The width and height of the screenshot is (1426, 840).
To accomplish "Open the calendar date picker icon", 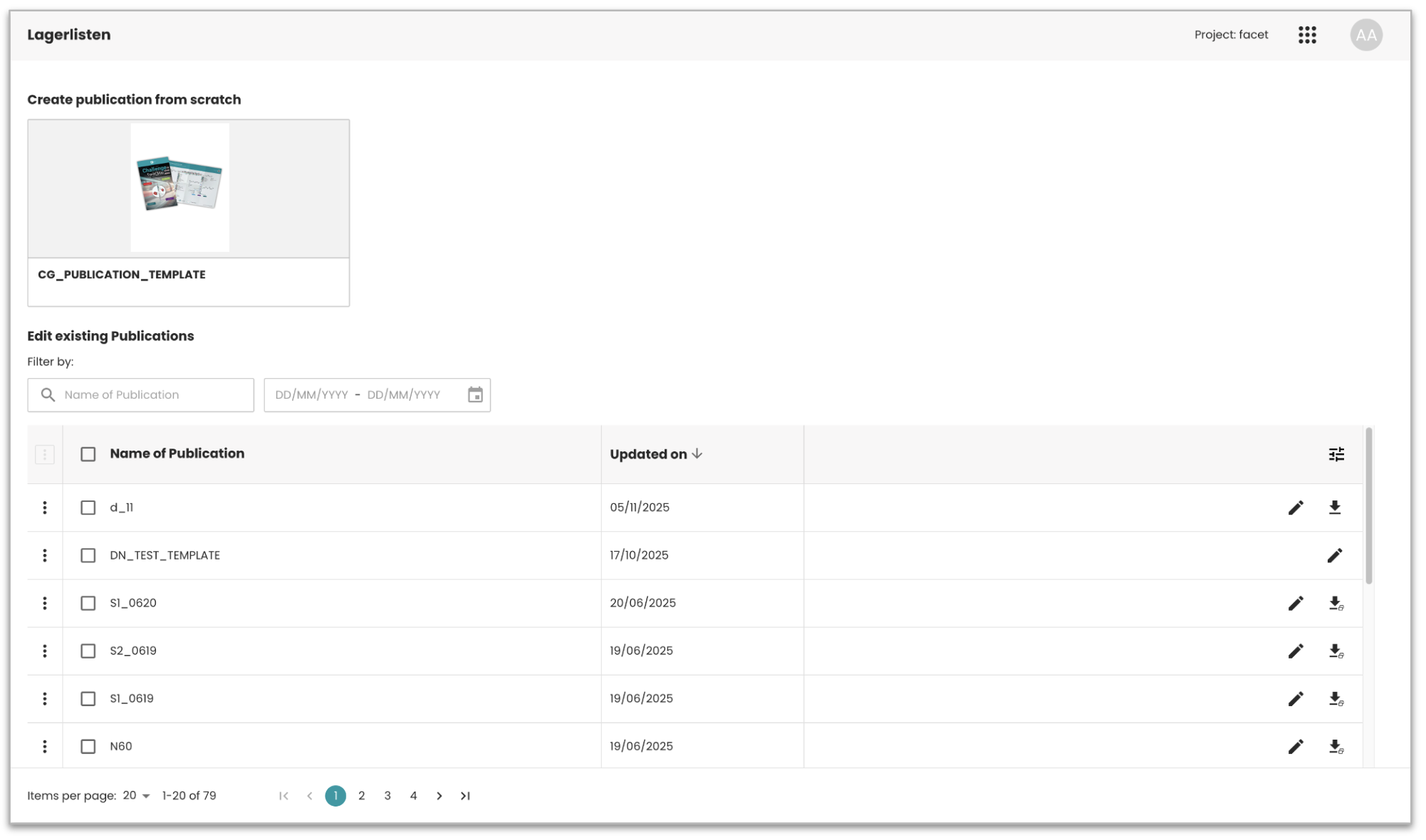I will click(x=475, y=394).
